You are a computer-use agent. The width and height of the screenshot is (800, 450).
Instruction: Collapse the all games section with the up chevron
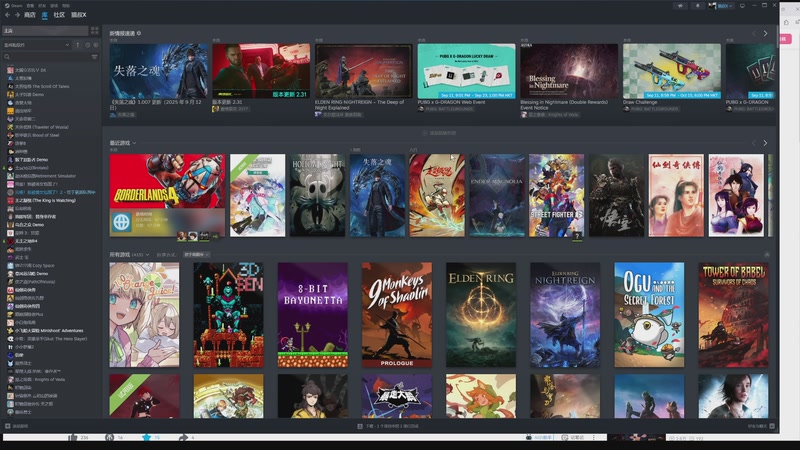click(x=767, y=254)
